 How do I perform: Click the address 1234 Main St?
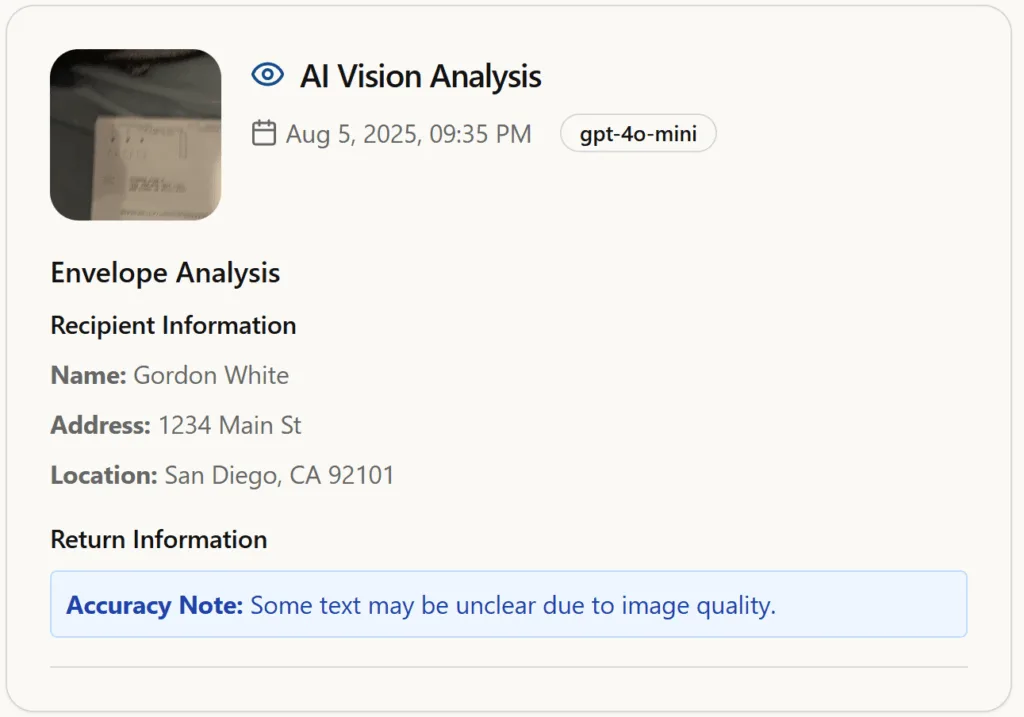coord(230,425)
